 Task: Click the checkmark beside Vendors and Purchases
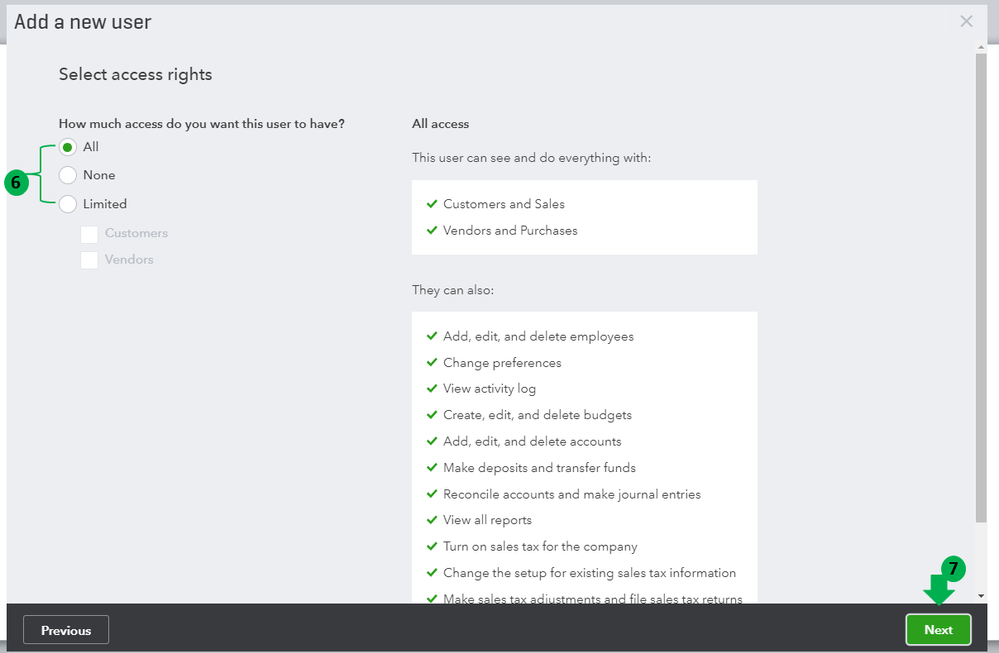tap(432, 231)
